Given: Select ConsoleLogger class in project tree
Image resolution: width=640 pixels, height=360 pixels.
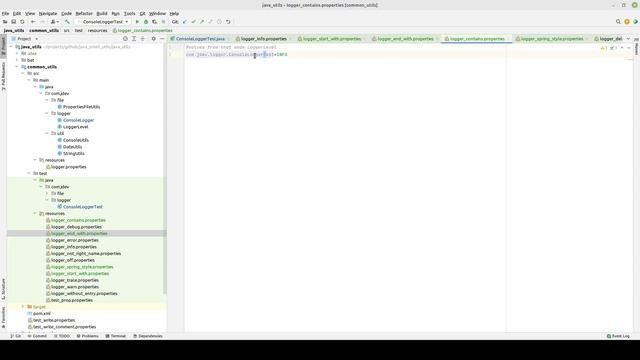Looking at the screenshot, I should pos(78,120).
